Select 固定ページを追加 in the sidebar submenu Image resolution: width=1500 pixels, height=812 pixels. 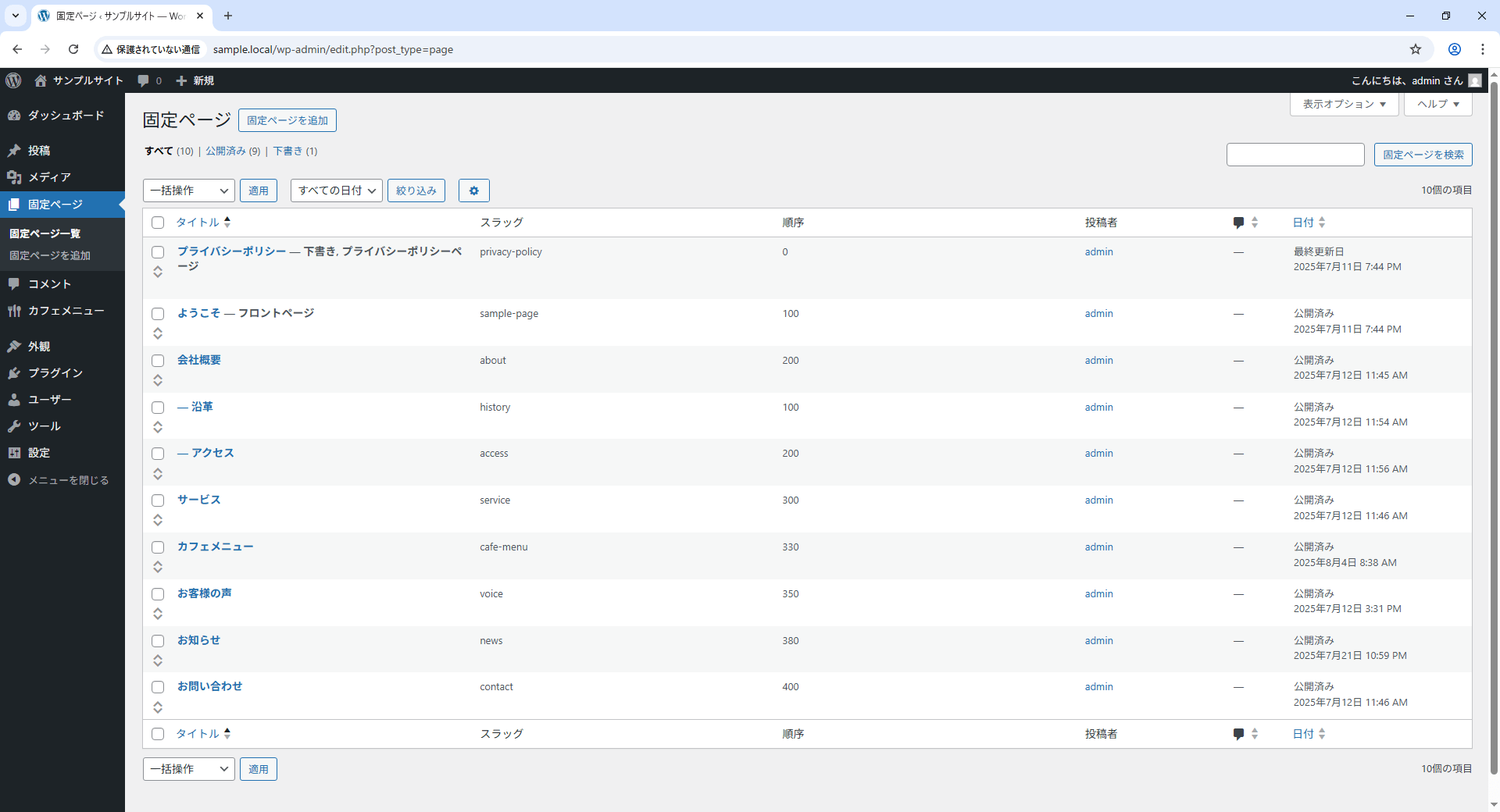click(x=50, y=255)
